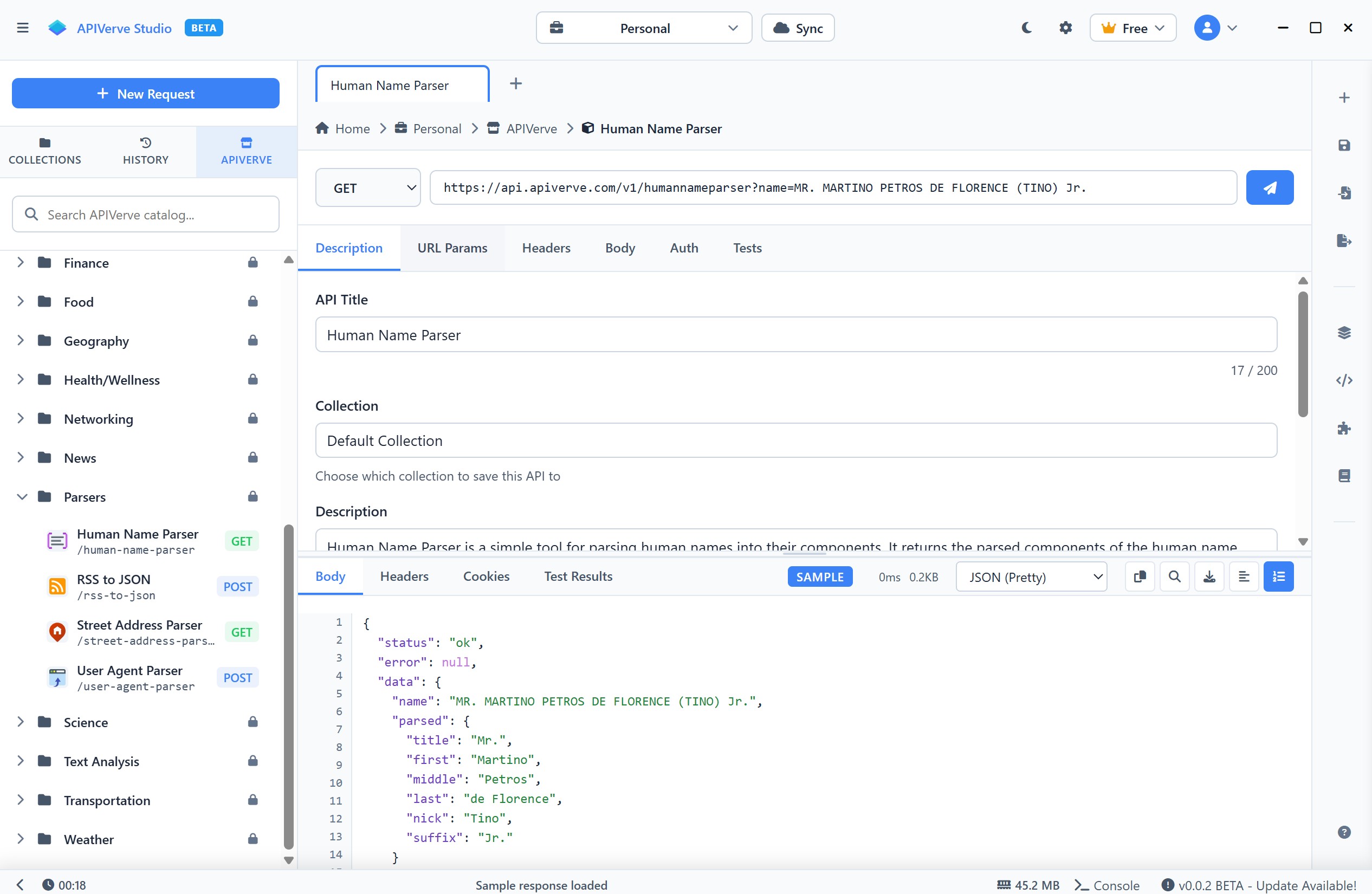Image resolution: width=1372 pixels, height=894 pixels.
Task: Click the New Request button
Action: 145,93
